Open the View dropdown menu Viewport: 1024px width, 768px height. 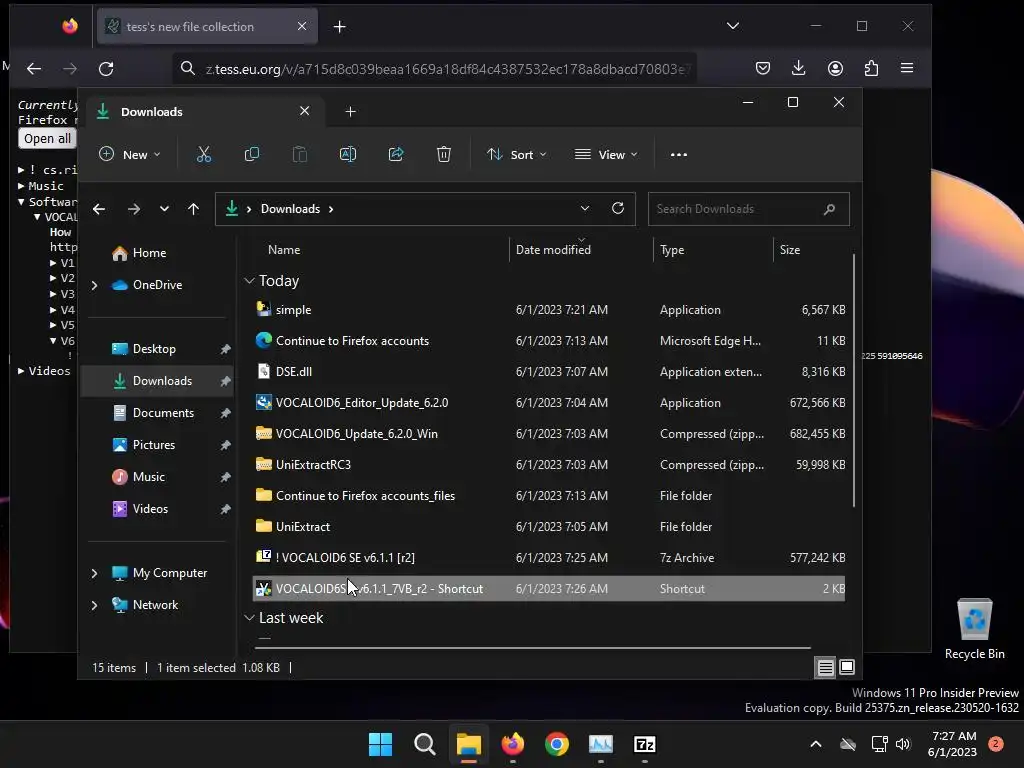pyautogui.click(x=605, y=155)
